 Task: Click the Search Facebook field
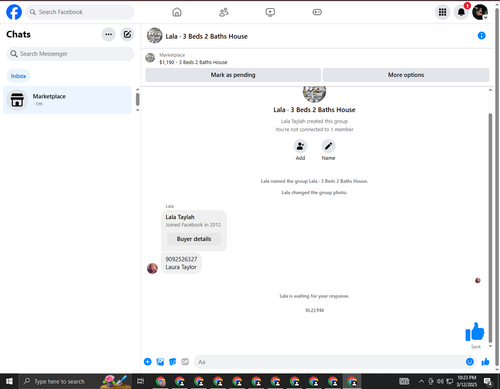(80, 12)
